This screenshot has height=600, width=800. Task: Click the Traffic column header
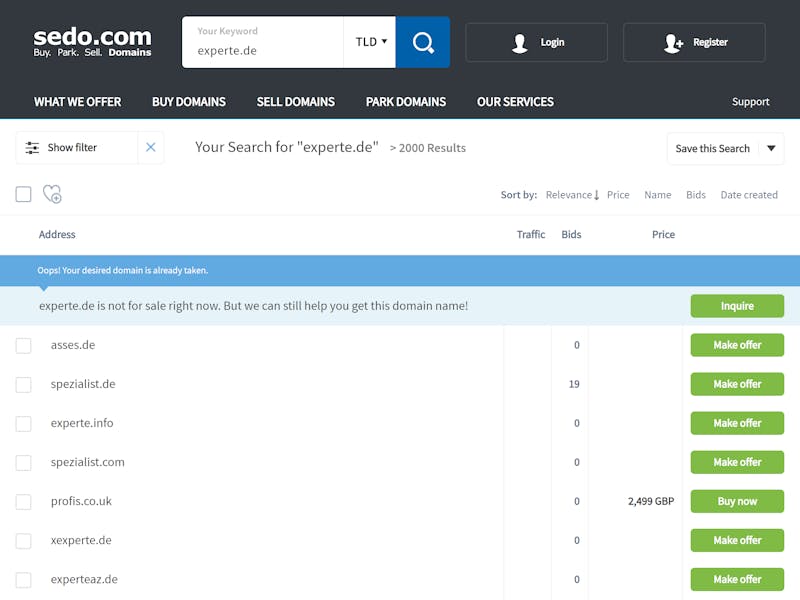pyautogui.click(x=531, y=234)
